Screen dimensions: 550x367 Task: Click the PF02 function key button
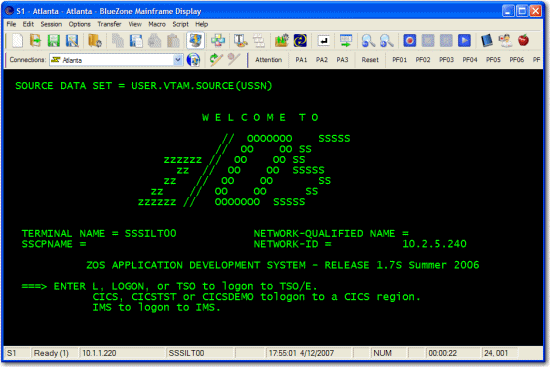point(423,60)
